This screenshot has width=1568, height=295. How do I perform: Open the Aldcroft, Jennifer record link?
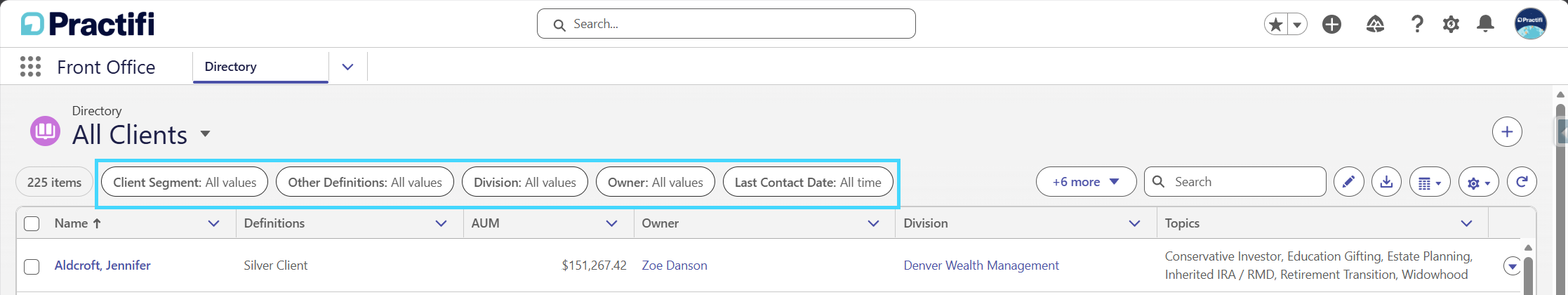[102, 265]
